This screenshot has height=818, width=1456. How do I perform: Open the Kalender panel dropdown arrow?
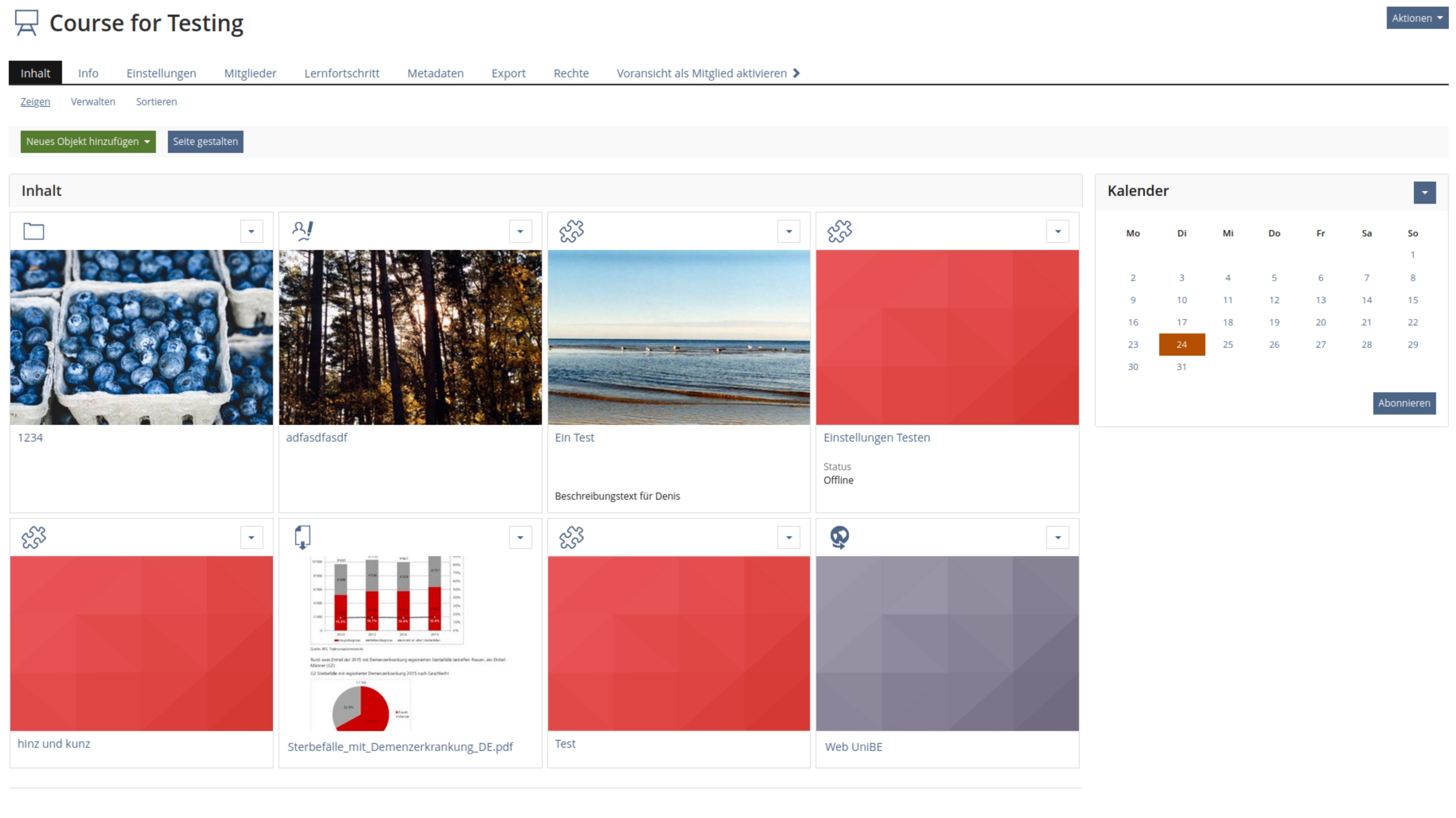1425,192
